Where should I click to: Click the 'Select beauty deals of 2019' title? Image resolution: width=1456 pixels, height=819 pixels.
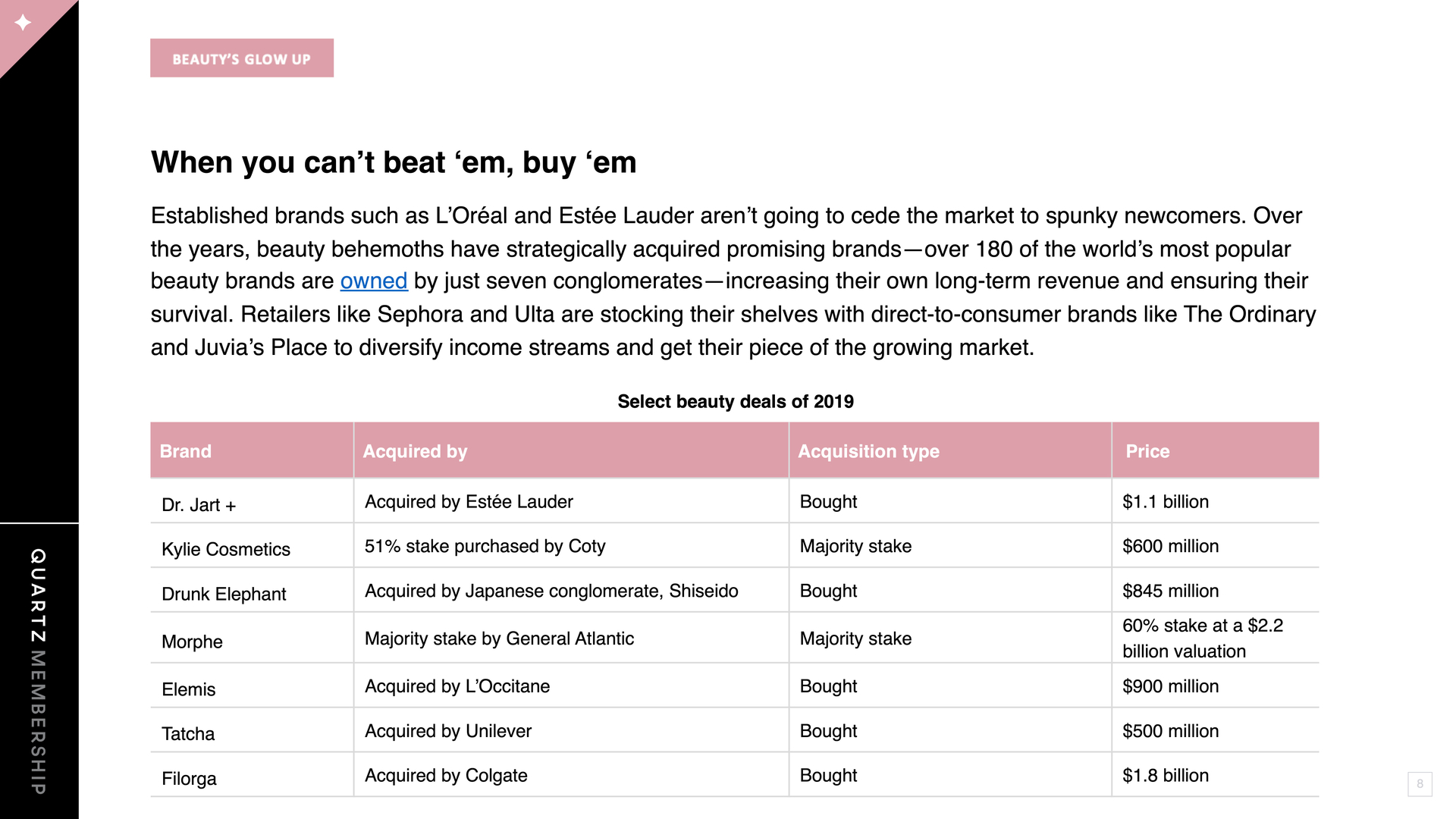pos(736,401)
